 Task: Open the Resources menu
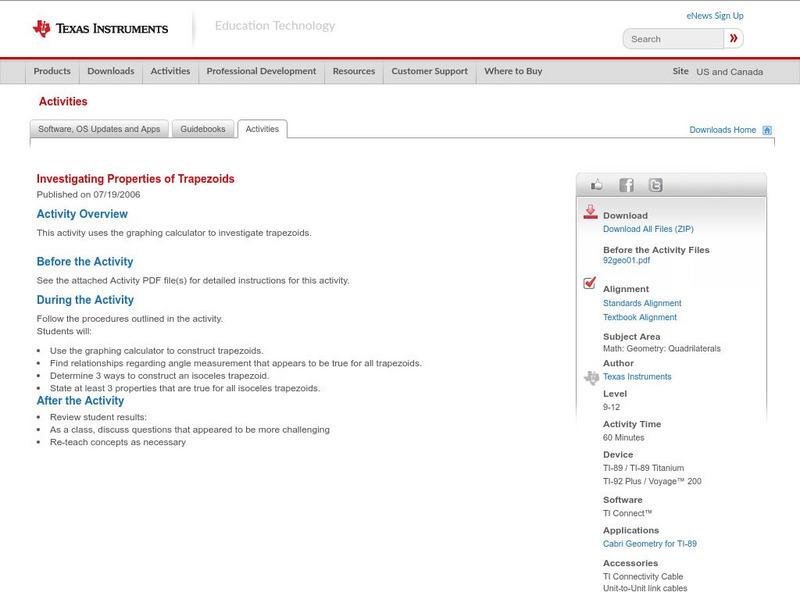354,71
